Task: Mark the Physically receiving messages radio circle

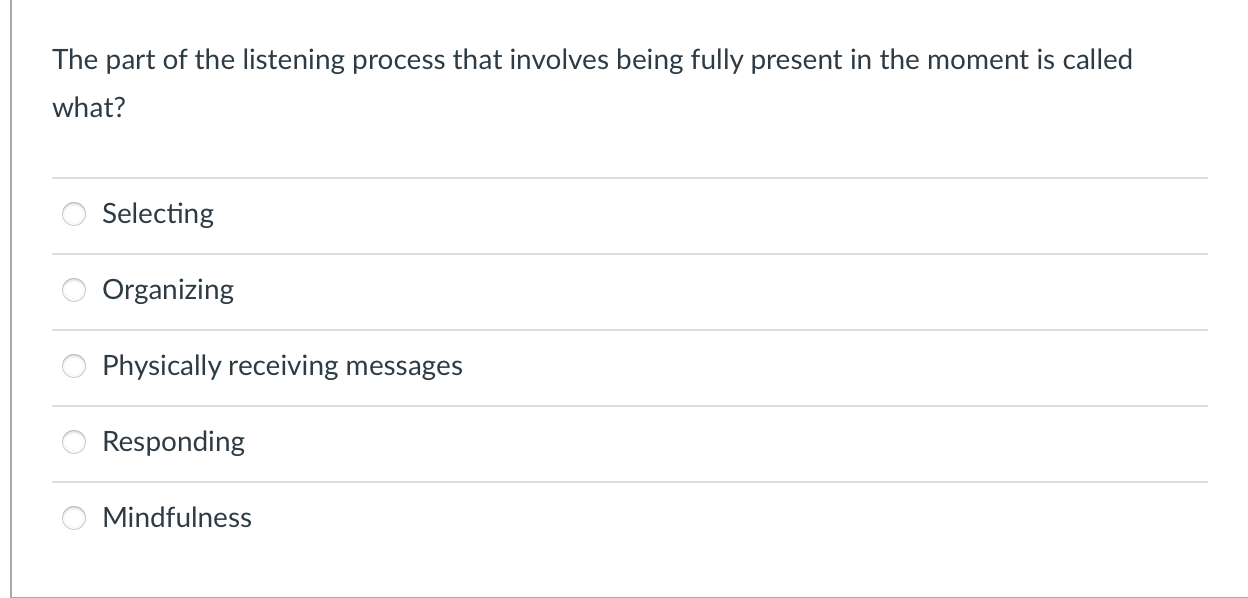Action: (x=76, y=367)
